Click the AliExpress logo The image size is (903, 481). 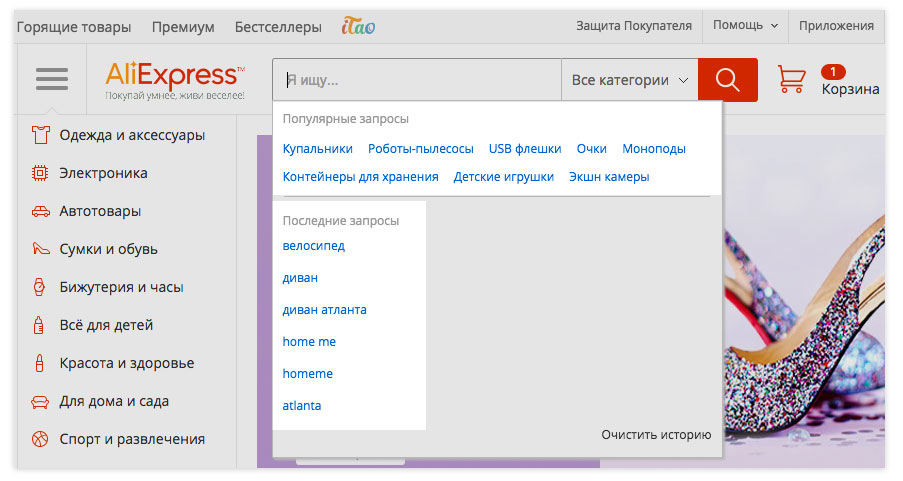click(175, 81)
